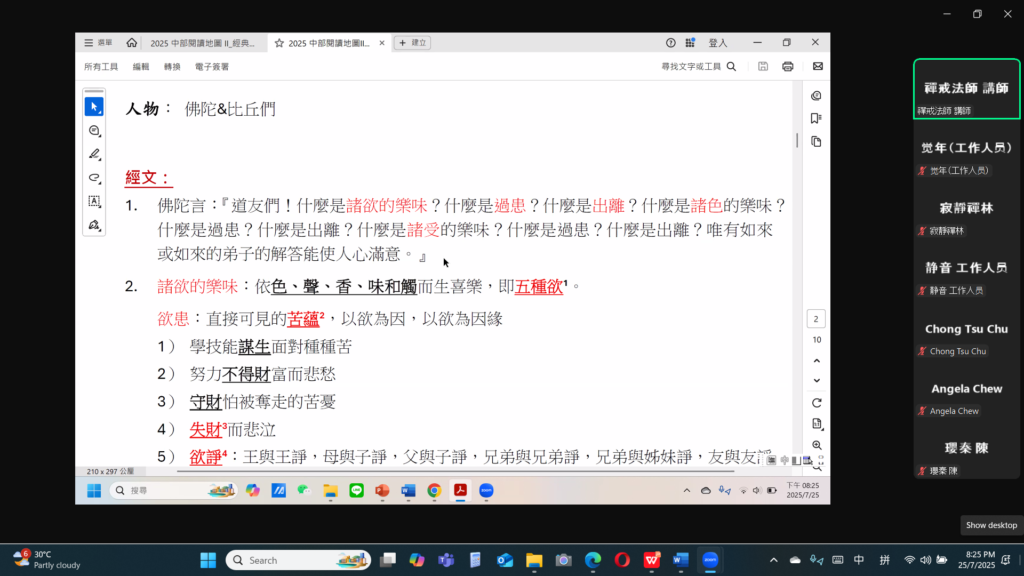Screen dimensions: 1024x576
Task: Switch to first document tab 2025 中部閱讀地圖 II_經典
Action: pos(202,43)
